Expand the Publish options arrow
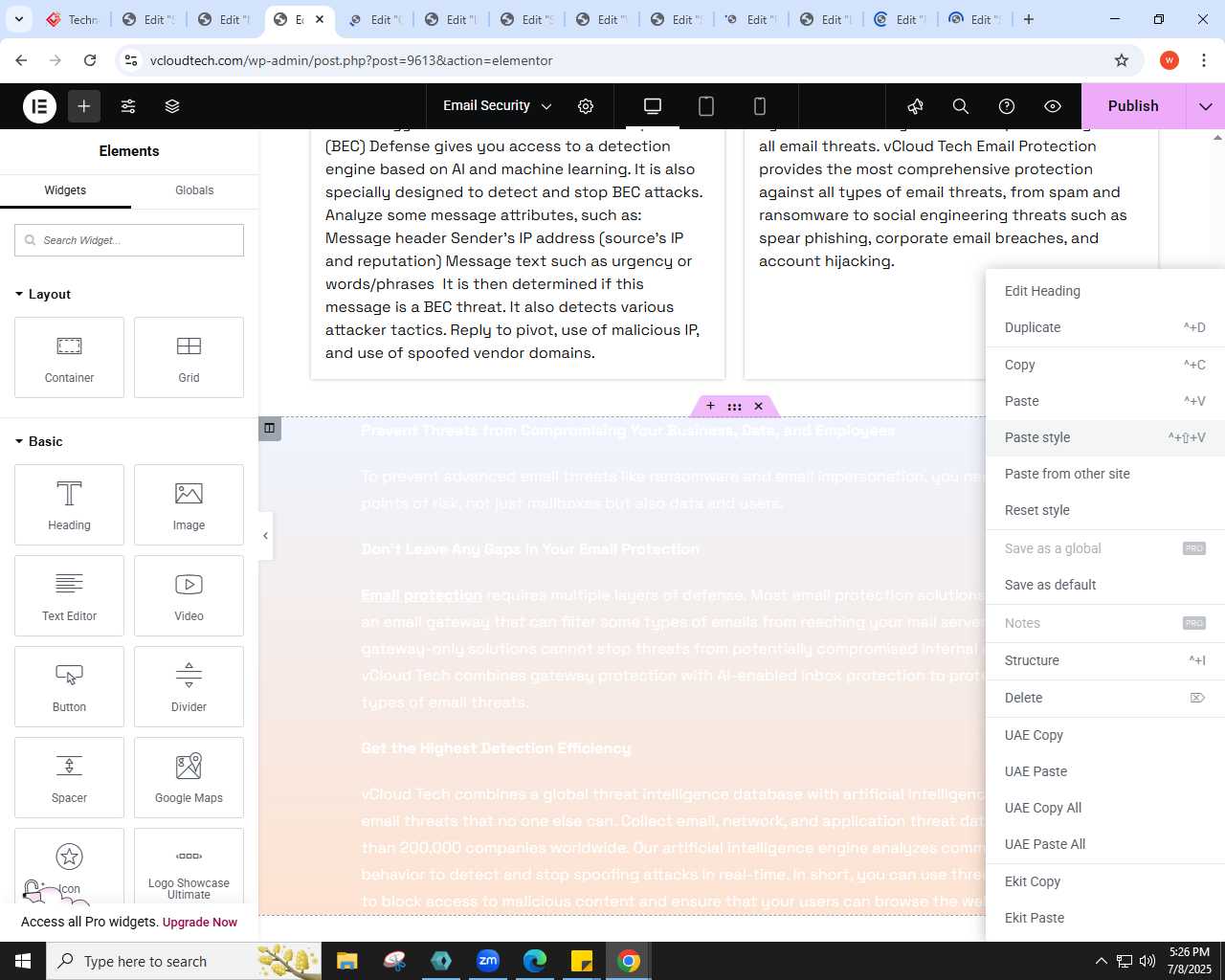 (1206, 106)
